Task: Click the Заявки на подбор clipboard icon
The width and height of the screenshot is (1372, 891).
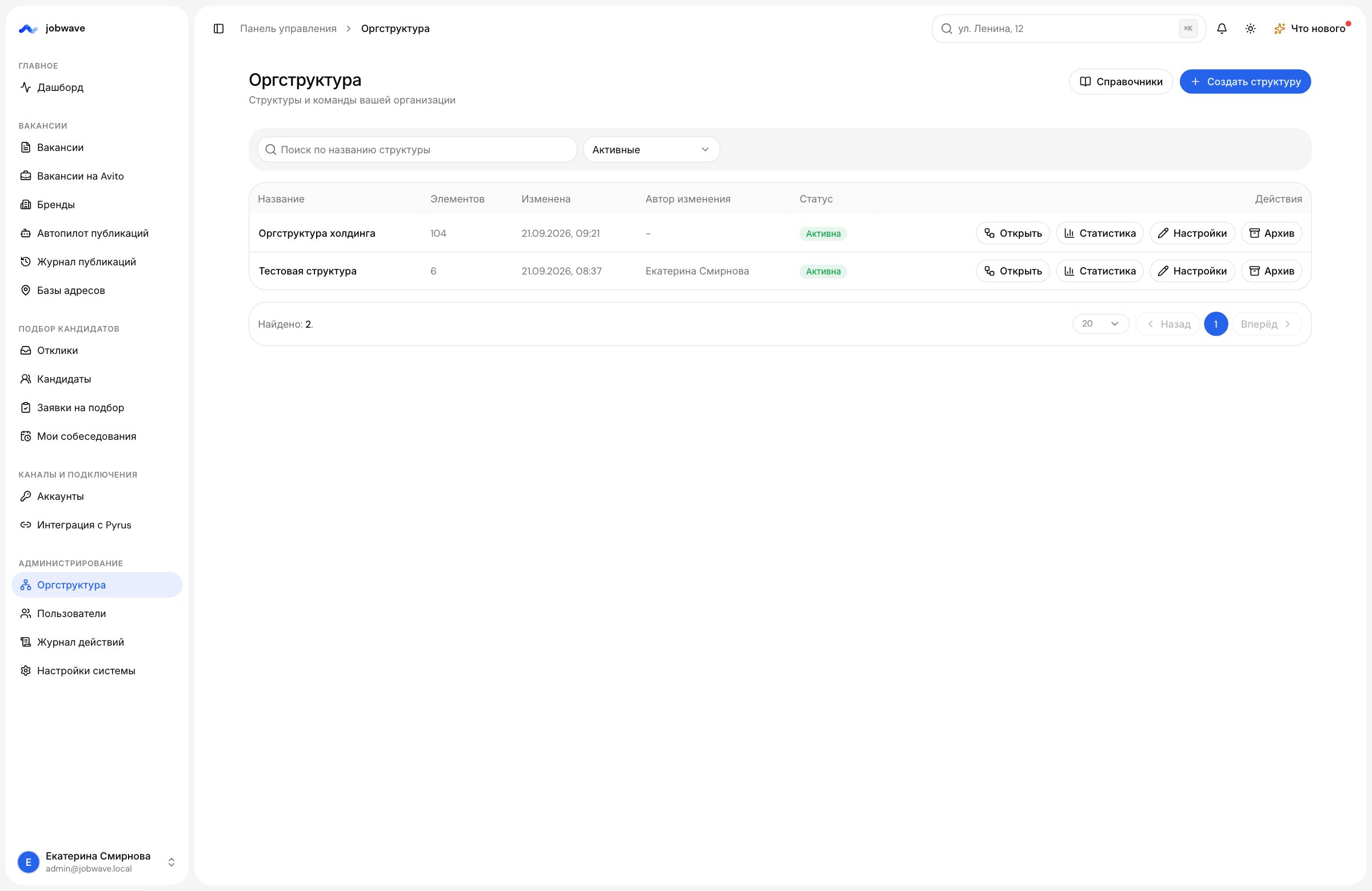Action: pyautogui.click(x=25, y=407)
